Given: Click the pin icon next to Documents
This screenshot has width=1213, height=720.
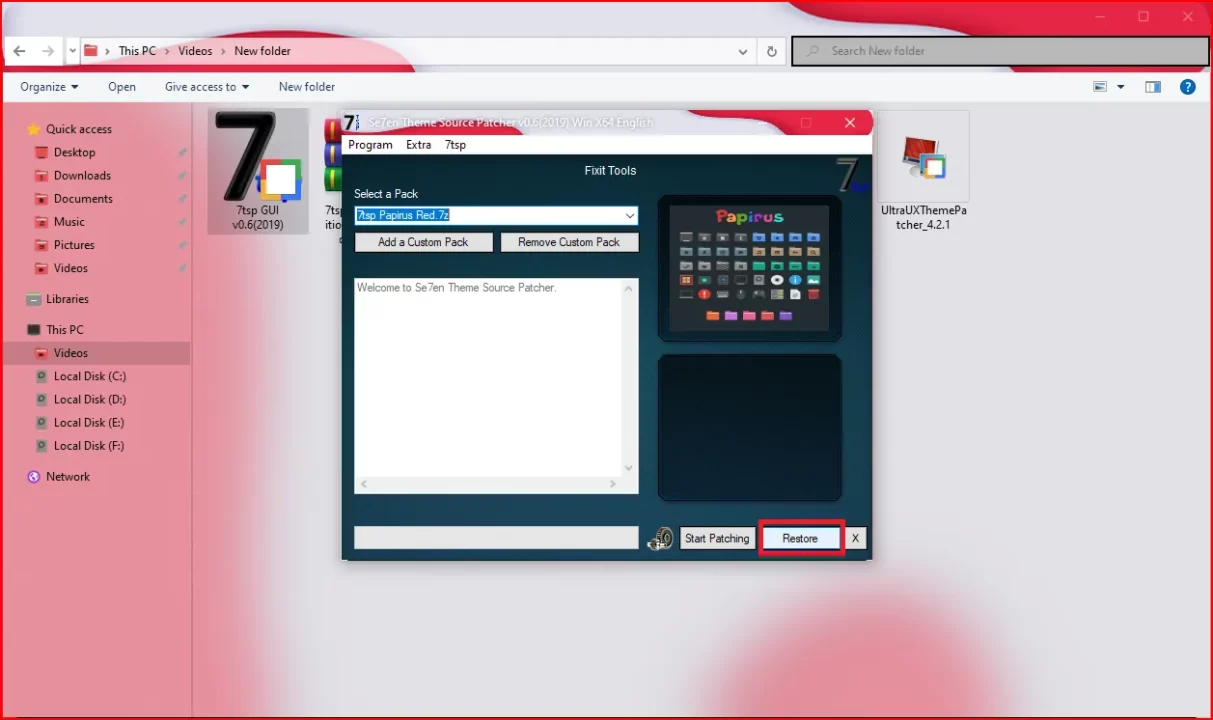Looking at the screenshot, I should pos(182,199).
